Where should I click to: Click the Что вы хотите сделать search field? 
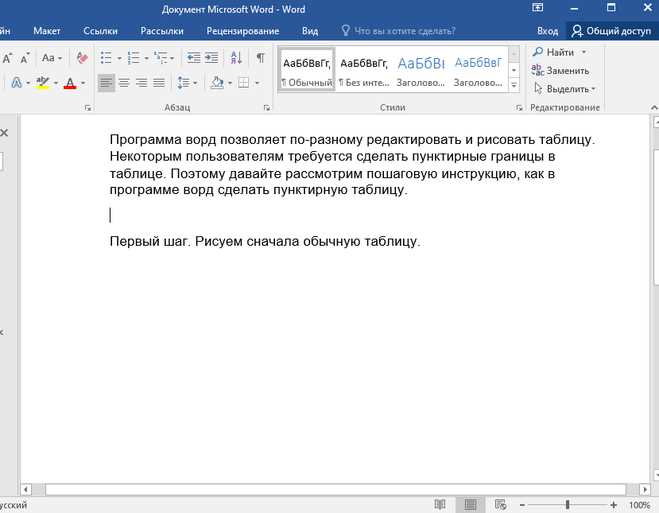tap(398, 31)
